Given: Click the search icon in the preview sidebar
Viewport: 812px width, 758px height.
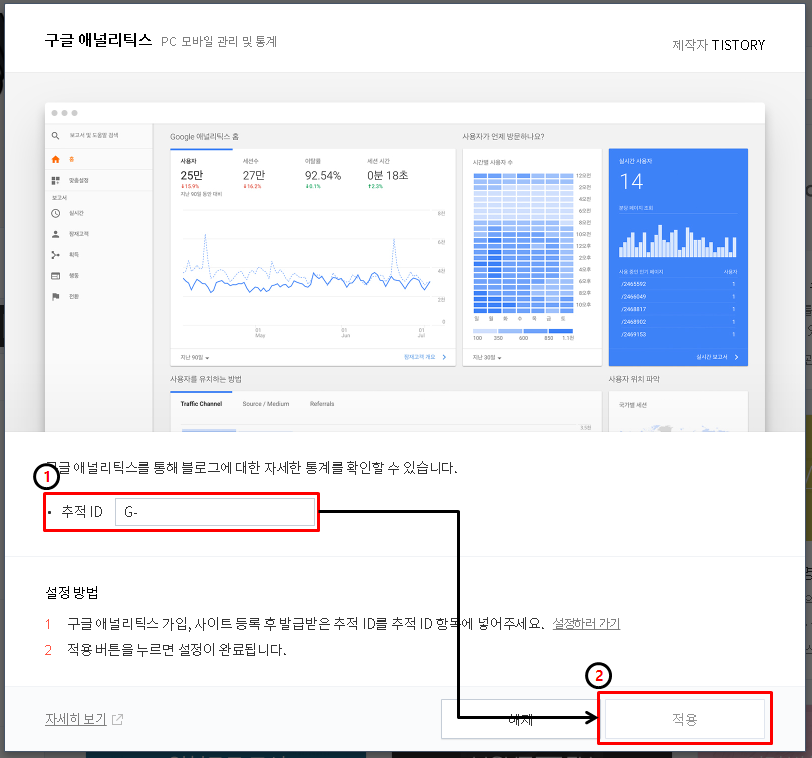Looking at the screenshot, I should pyautogui.click(x=55, y=136).
